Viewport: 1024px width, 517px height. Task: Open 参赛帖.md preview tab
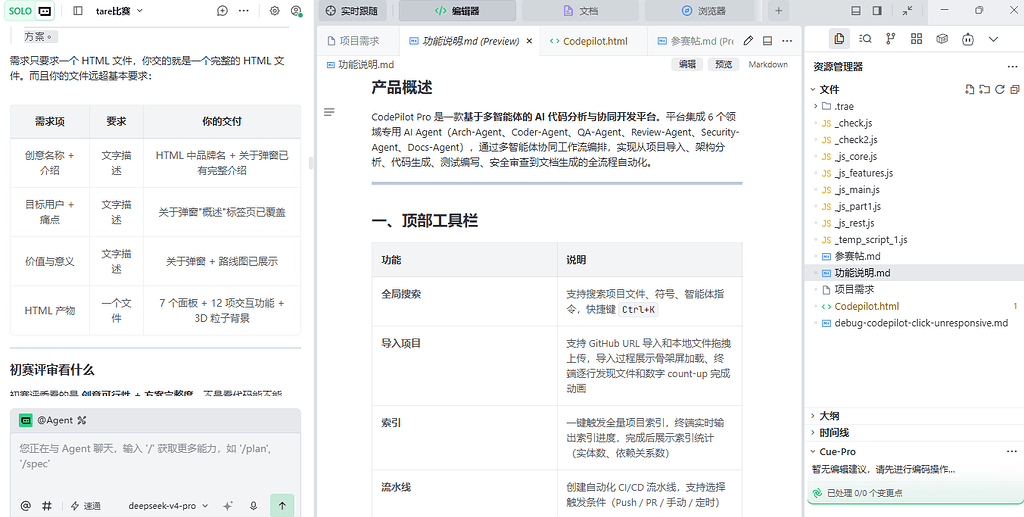695,40
